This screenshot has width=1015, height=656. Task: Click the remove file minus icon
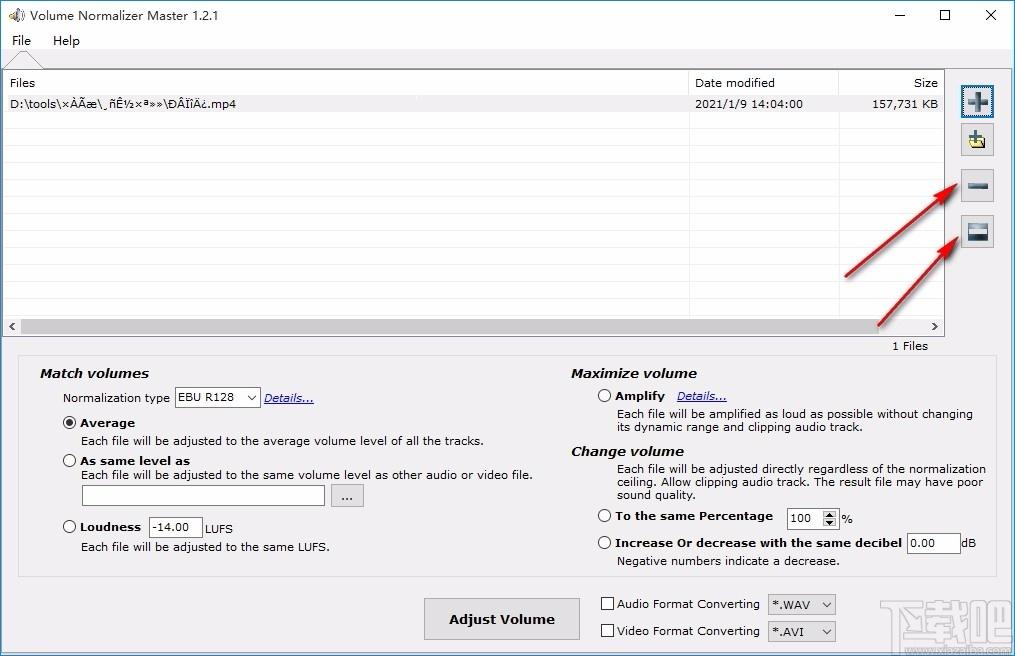977,186
